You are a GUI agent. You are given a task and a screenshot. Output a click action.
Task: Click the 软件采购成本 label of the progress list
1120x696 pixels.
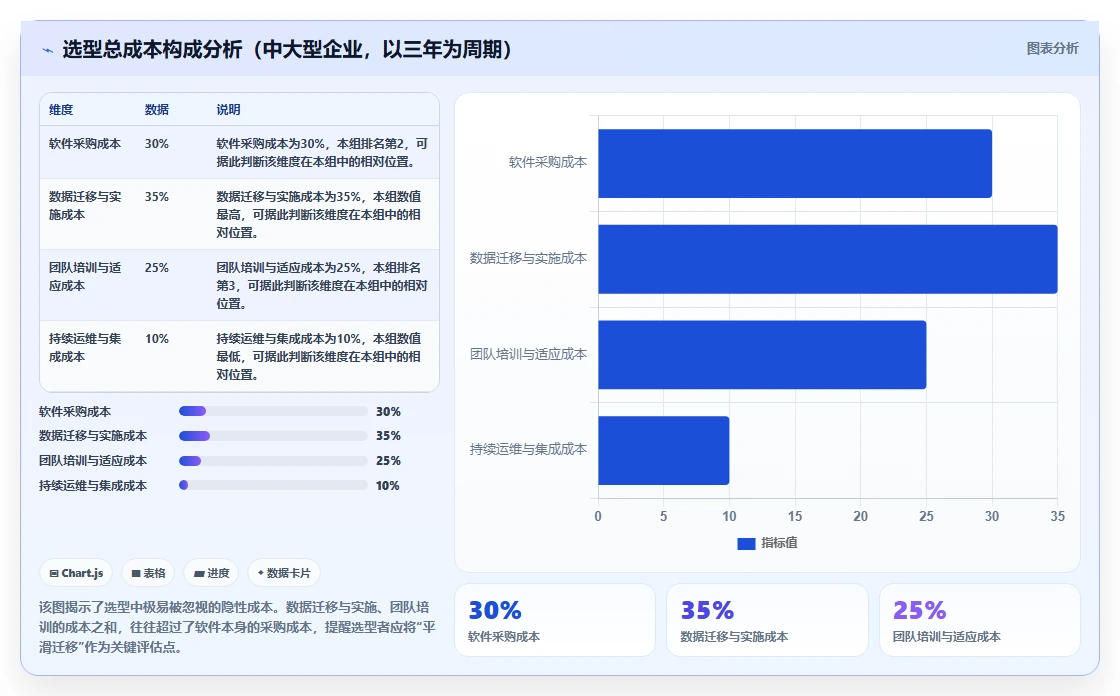75,412
